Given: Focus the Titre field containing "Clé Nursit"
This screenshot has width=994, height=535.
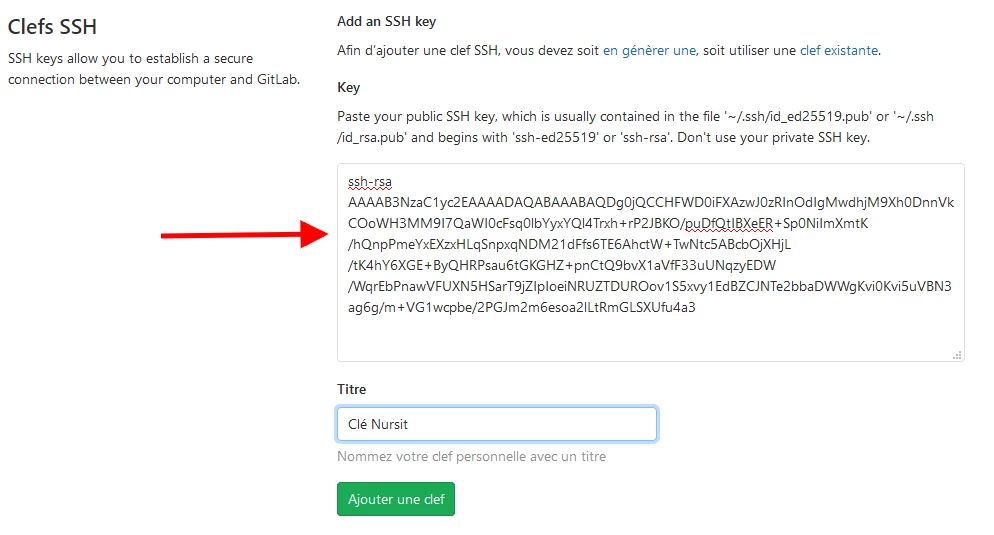Looking at the screenshot, I should point(496,424).
